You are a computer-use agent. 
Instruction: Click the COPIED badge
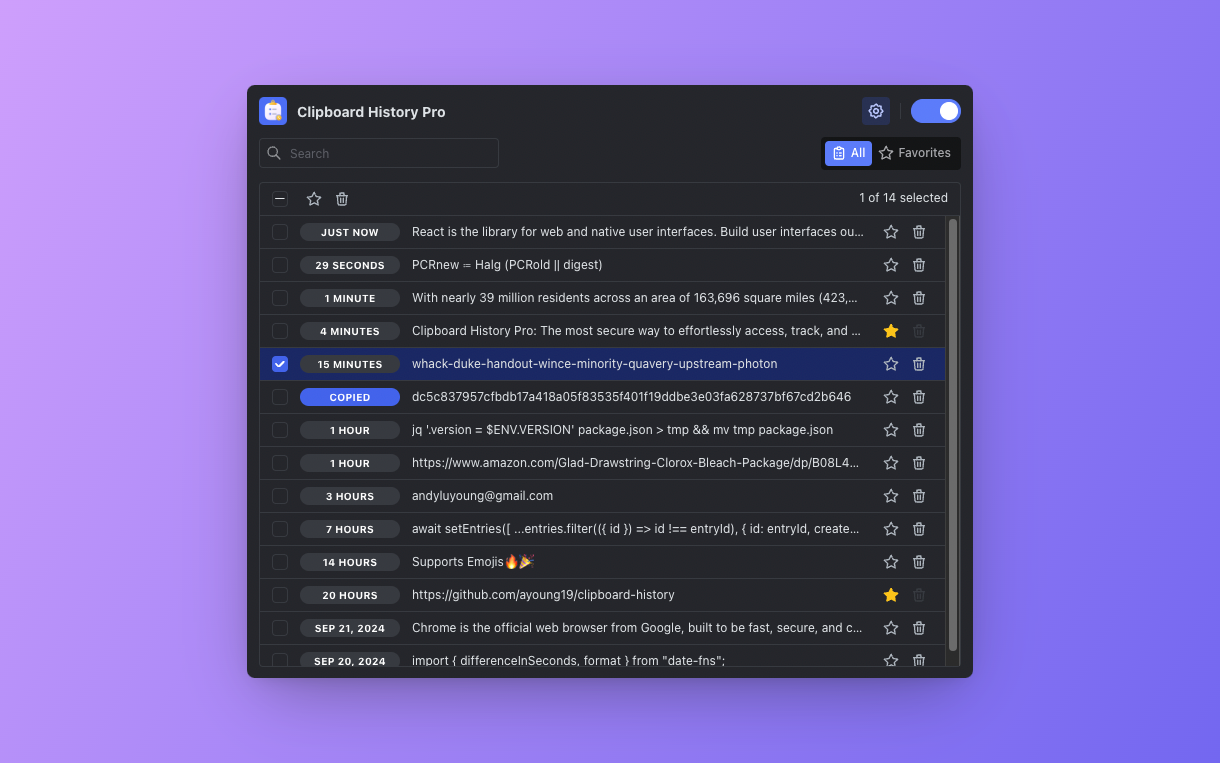(350, 397)
